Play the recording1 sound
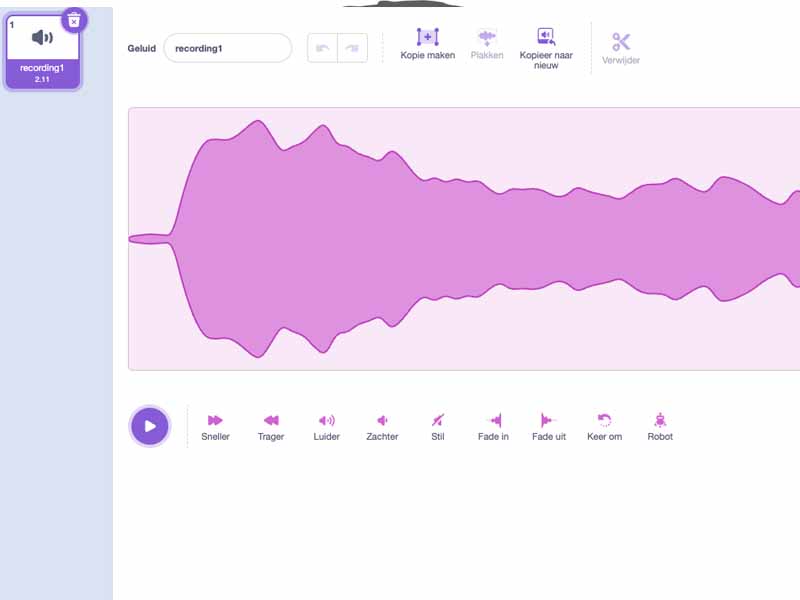Screen dimensions: 800x600 [150, 426]
